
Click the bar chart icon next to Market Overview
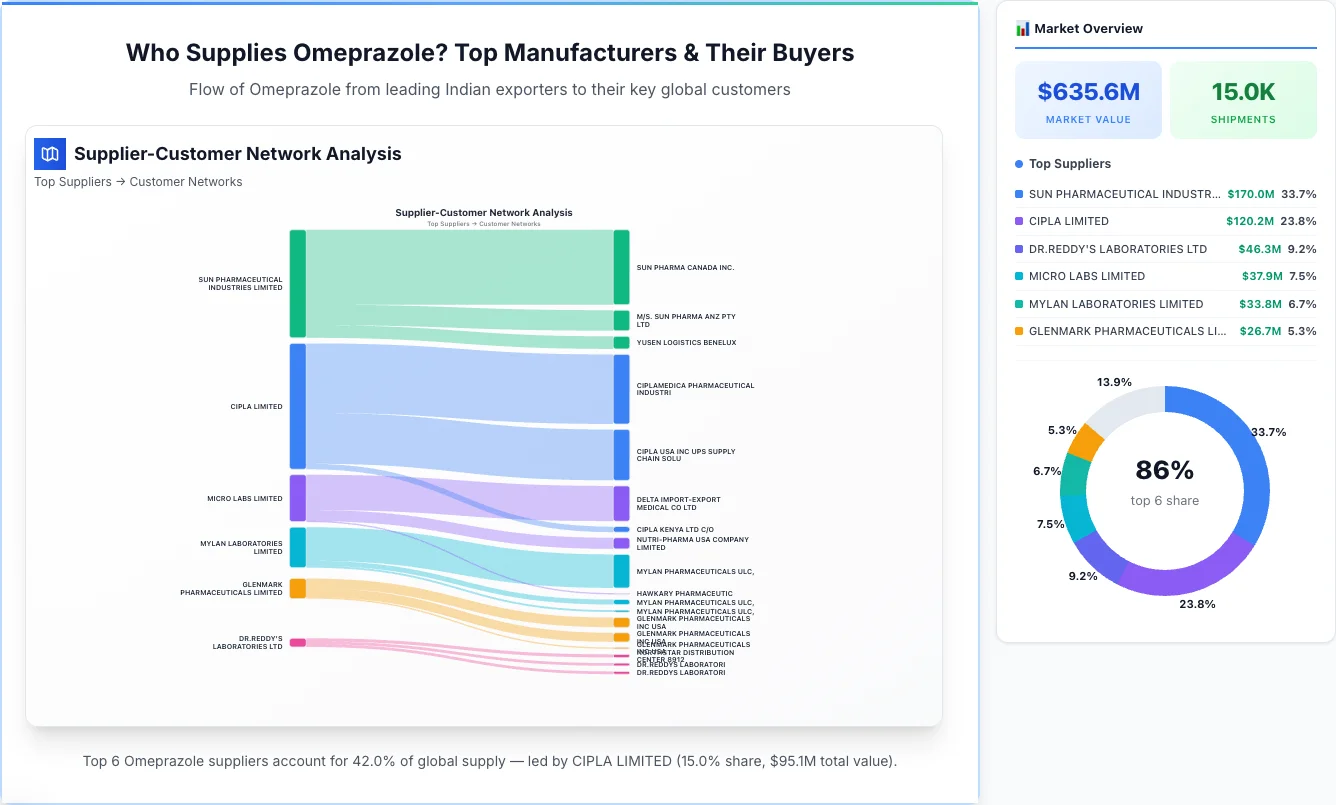[1022, 28]
